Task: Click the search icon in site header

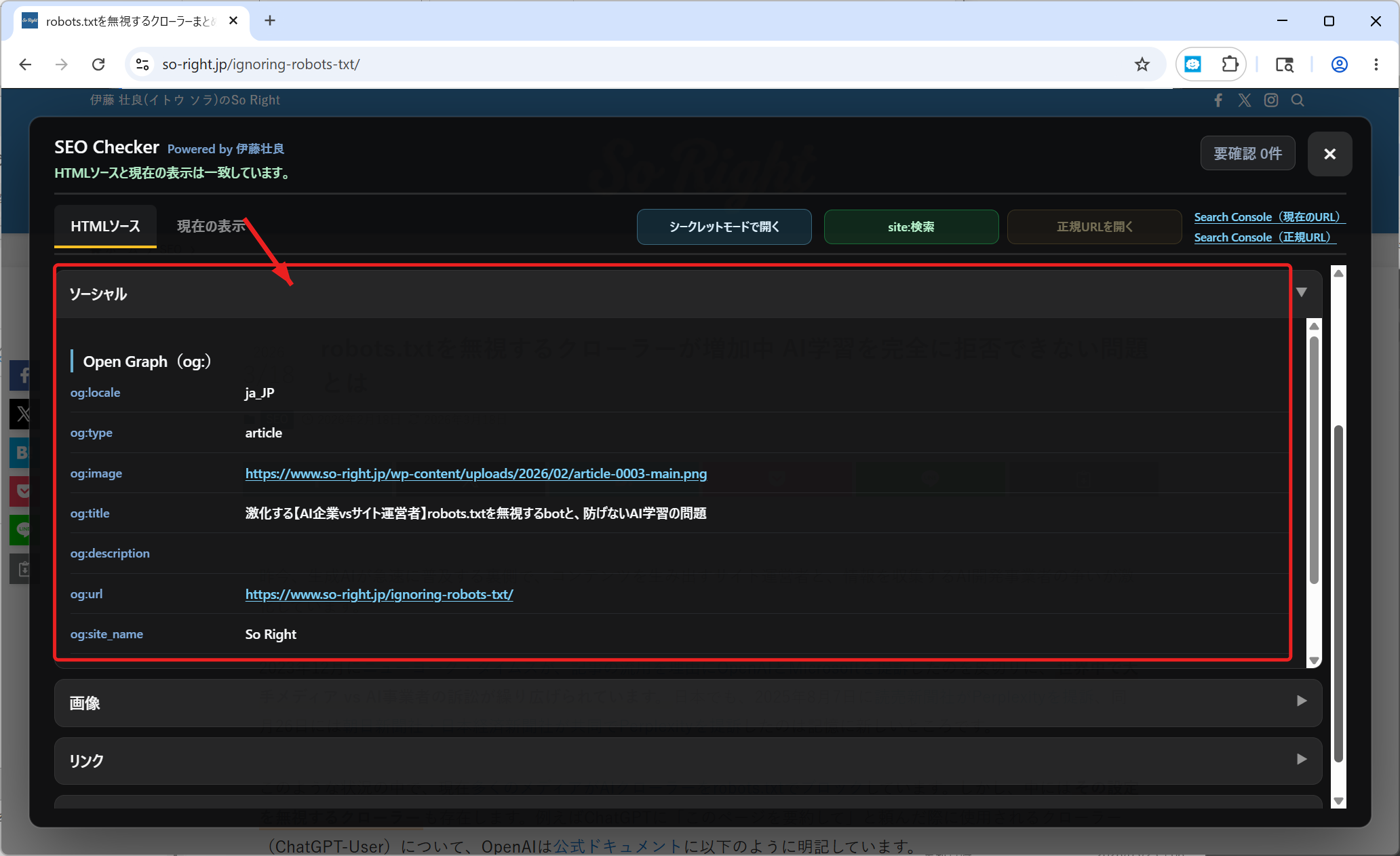Action: [x=1298, y=100]
